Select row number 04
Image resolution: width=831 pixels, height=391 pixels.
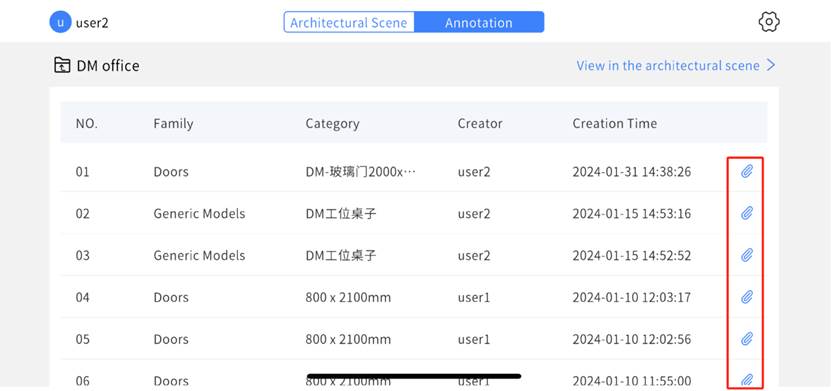[x=83, y=297]
